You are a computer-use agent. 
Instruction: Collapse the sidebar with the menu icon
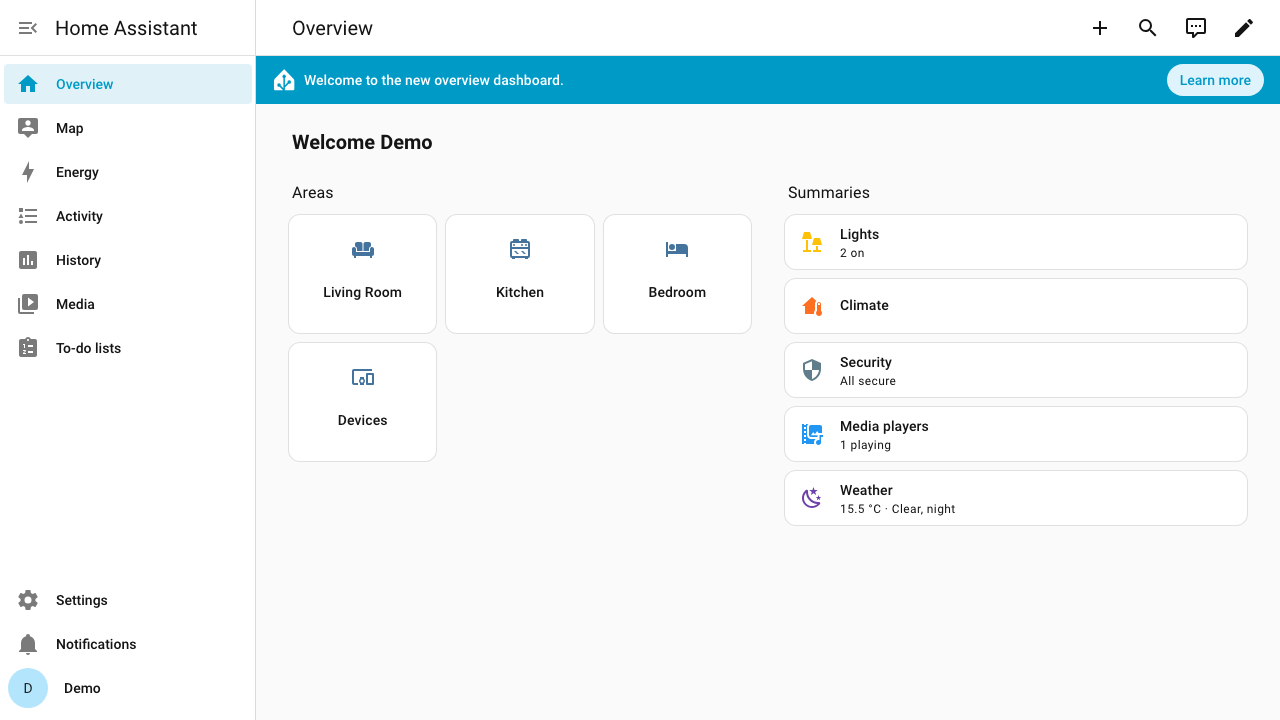pyautogui.click(x=28, y=28)
